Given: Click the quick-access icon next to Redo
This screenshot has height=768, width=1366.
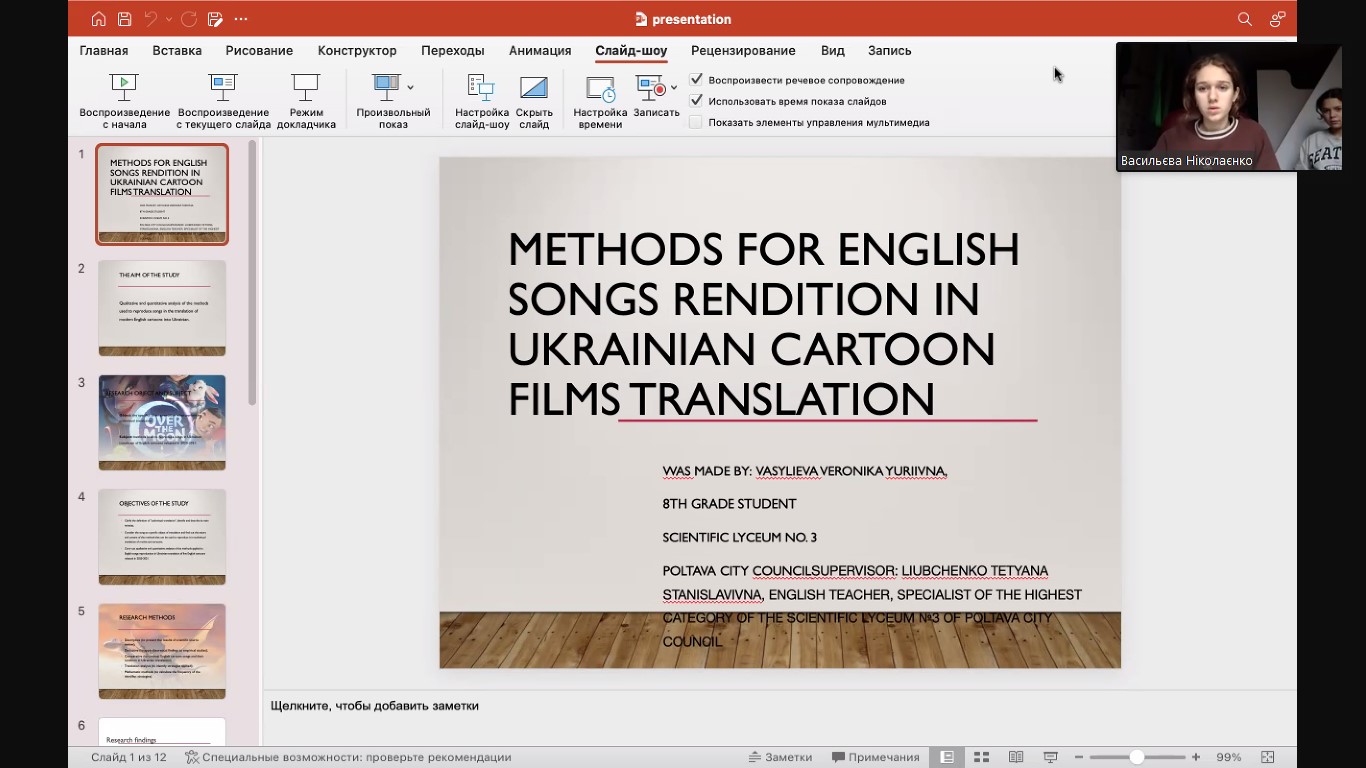Looking at the screenshot, I should click(215, 19).
